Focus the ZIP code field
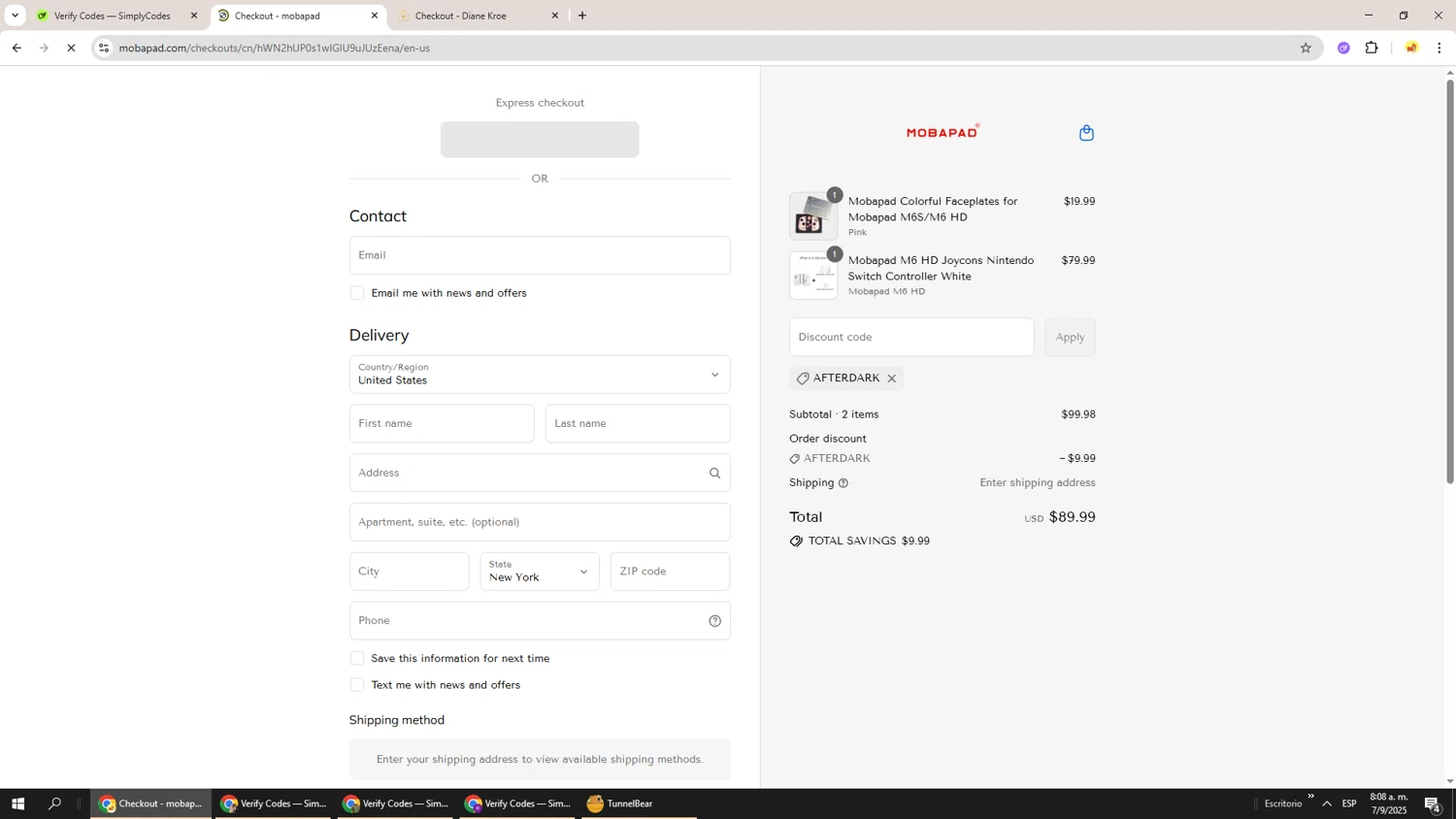Screen dimensions: 1456x819 tap(670, 572)
